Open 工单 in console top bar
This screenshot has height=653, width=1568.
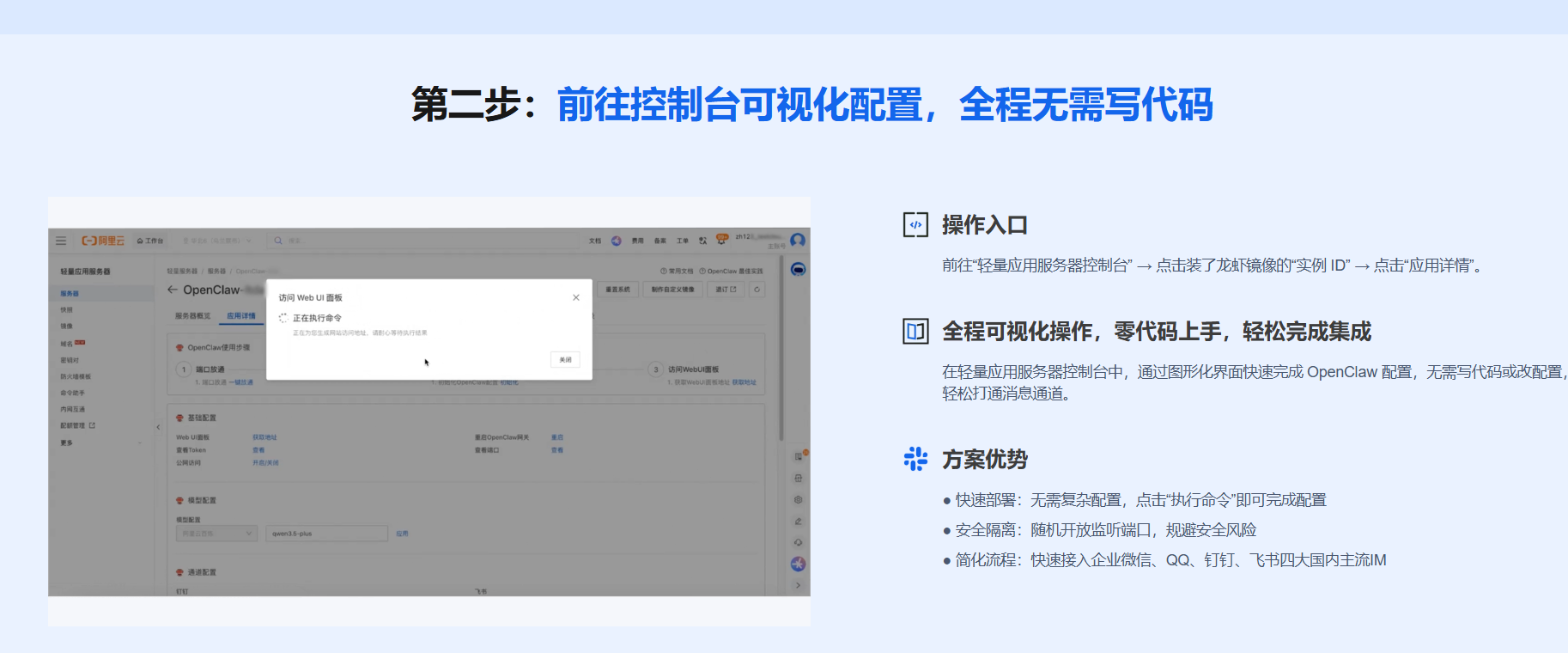(683, 241)
